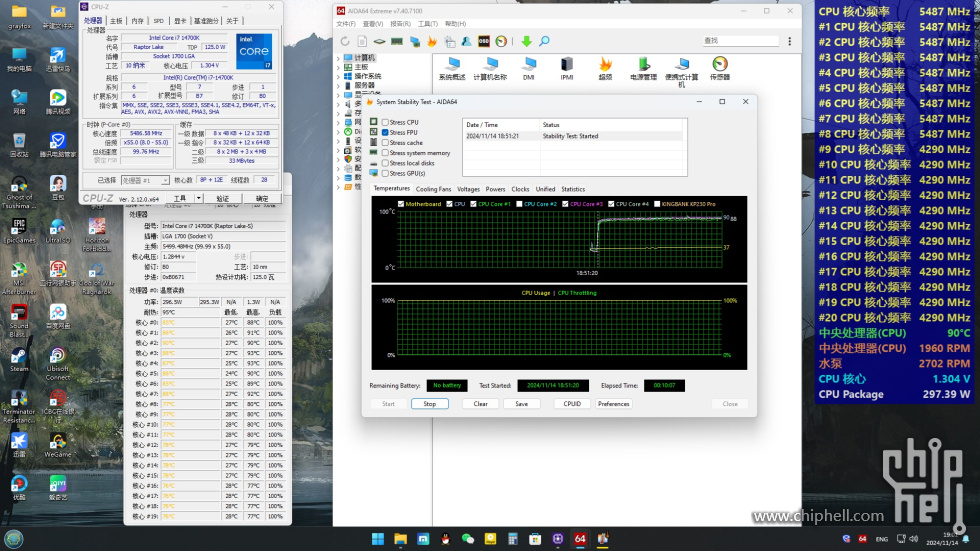Switch to the Statistics tab
Image resolution: width=980 pixels, height=551 pixels.
tap(573, 189)
